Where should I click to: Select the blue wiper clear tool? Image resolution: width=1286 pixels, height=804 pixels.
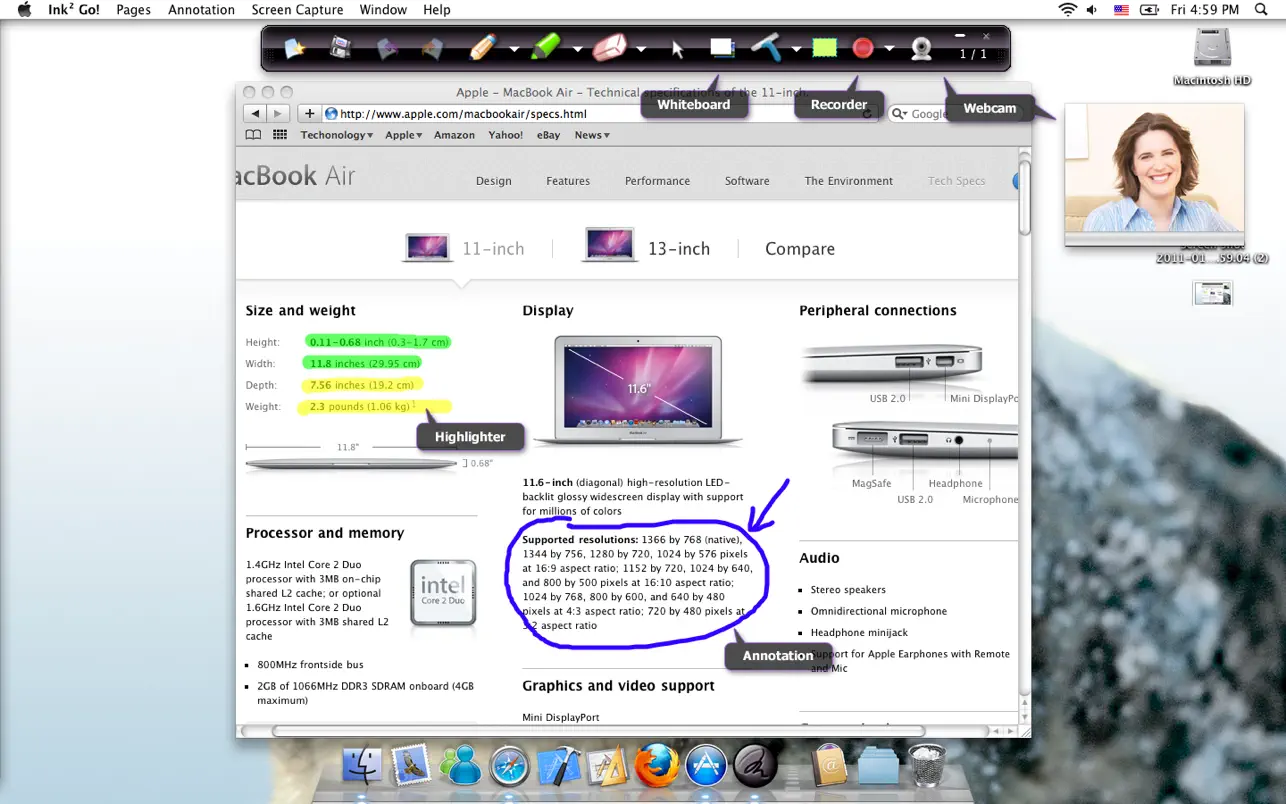click(766, 47)
